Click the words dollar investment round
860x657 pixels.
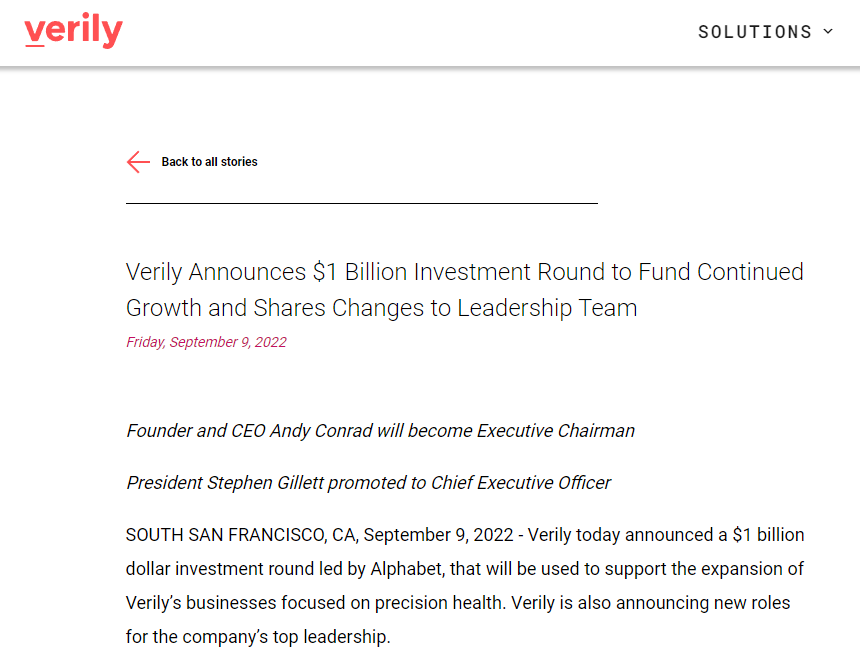point(219,569)
